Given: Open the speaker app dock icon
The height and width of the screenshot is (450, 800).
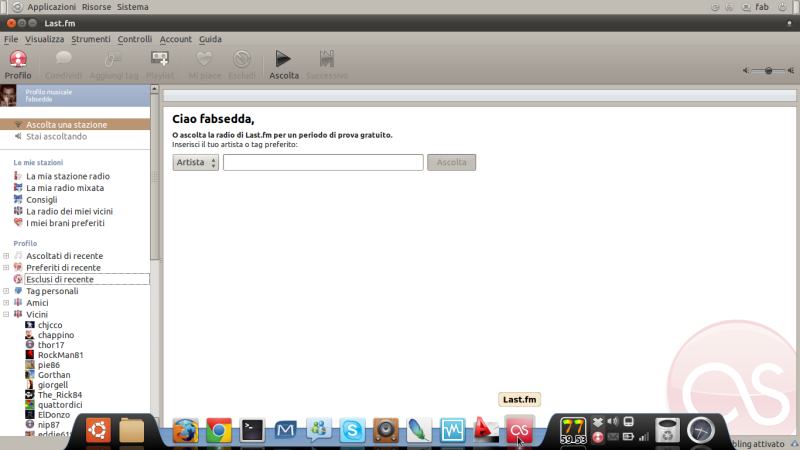Looking at the screenshot, I should (x=386, y=431).
